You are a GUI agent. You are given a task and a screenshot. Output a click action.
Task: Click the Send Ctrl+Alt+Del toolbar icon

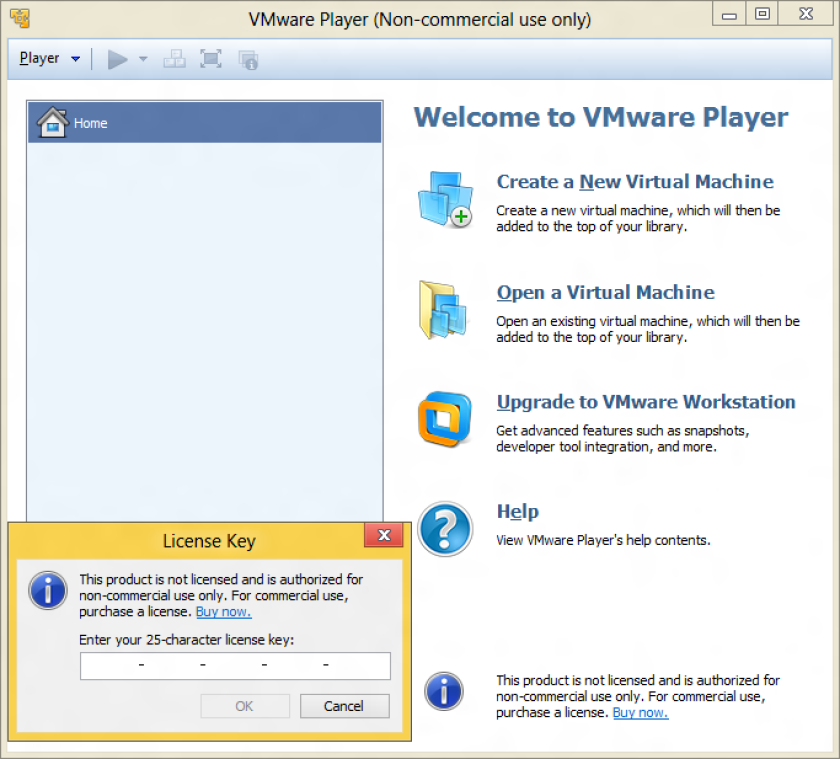pos(175,59)
